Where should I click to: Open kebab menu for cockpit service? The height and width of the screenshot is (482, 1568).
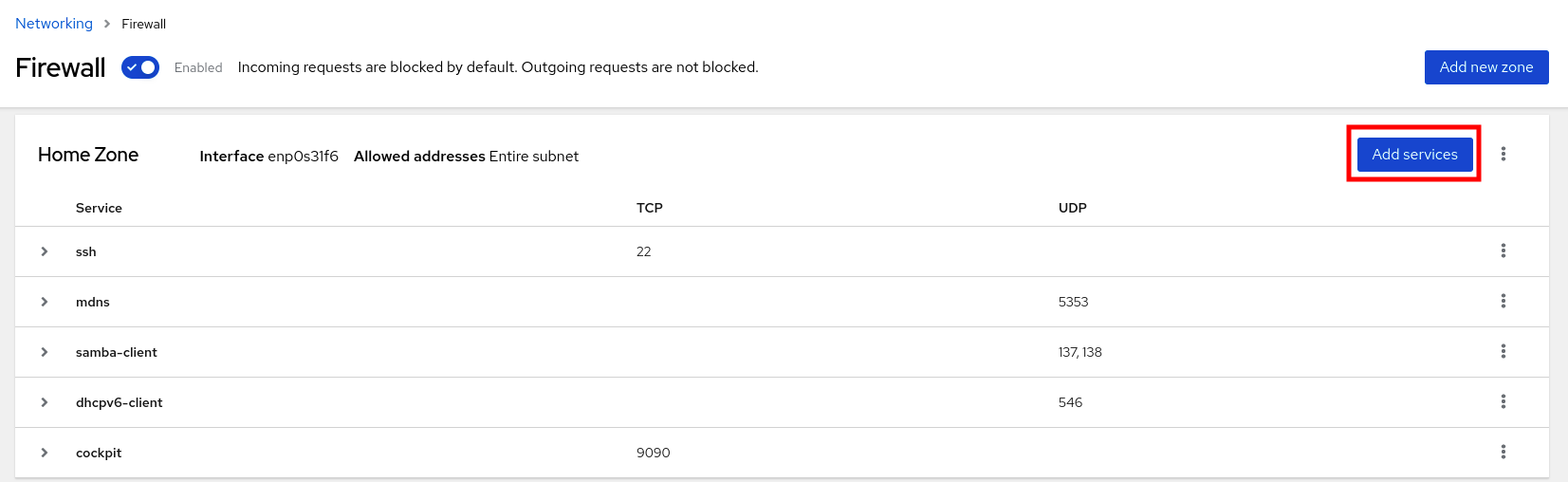(x=1503, y=452)
